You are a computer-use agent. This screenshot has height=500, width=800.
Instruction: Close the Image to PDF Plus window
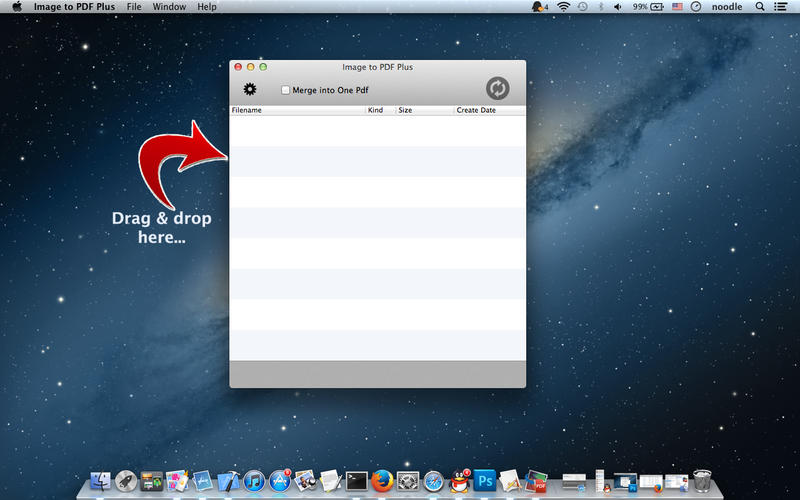coord(238,67)
